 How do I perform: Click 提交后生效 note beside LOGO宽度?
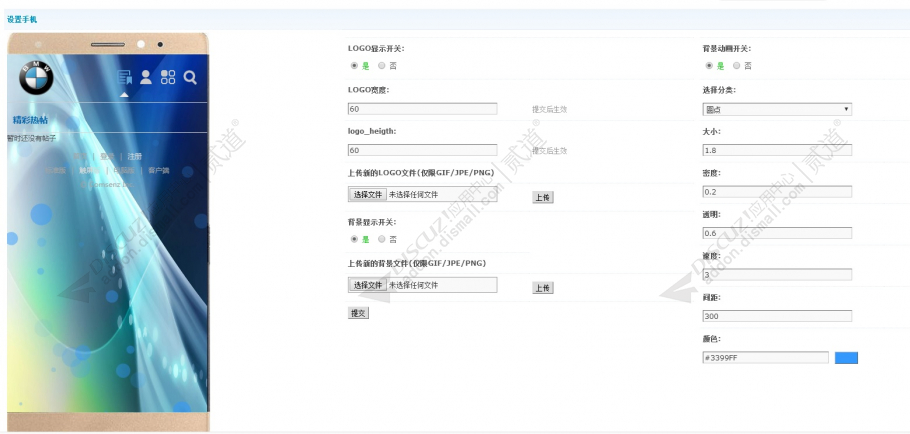pyautogui.click(x=549, y=109)
